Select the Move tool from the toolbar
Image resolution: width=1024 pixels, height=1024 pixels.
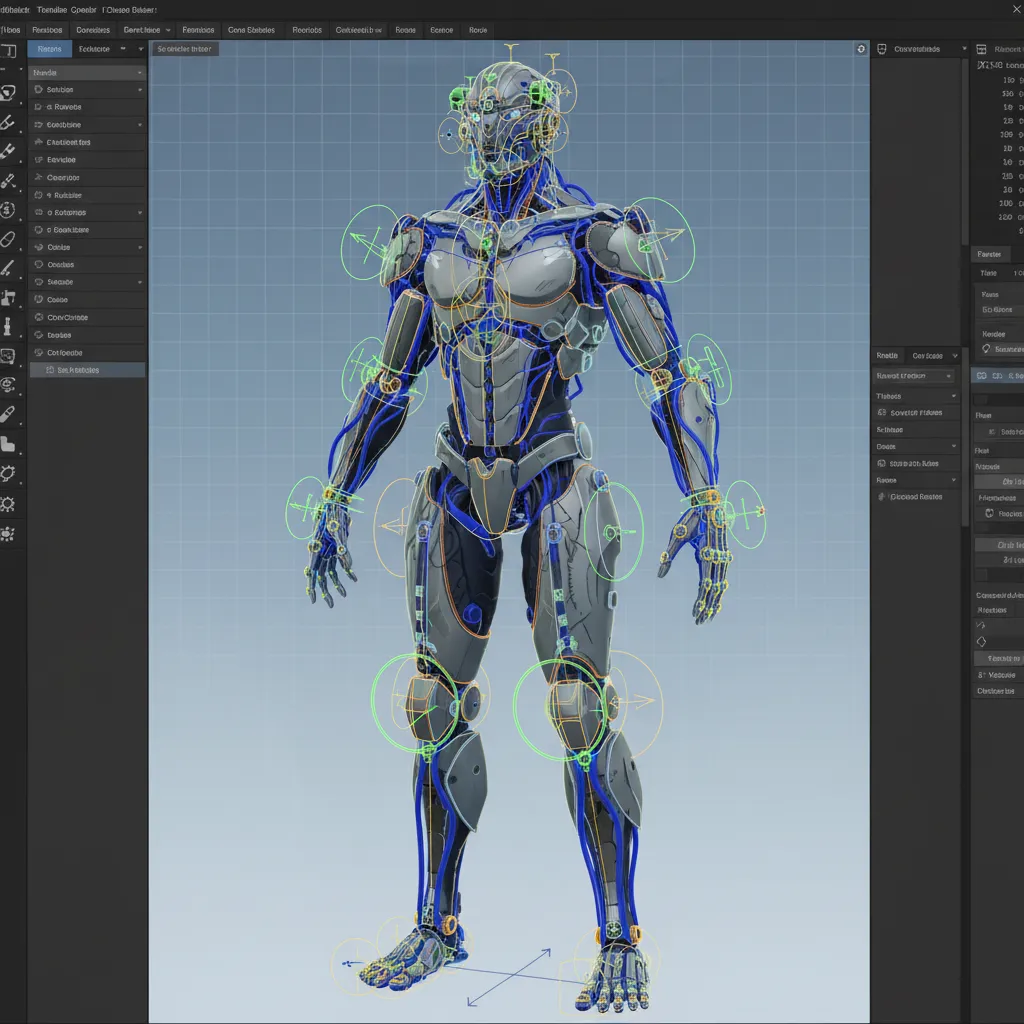click(12, 122)
